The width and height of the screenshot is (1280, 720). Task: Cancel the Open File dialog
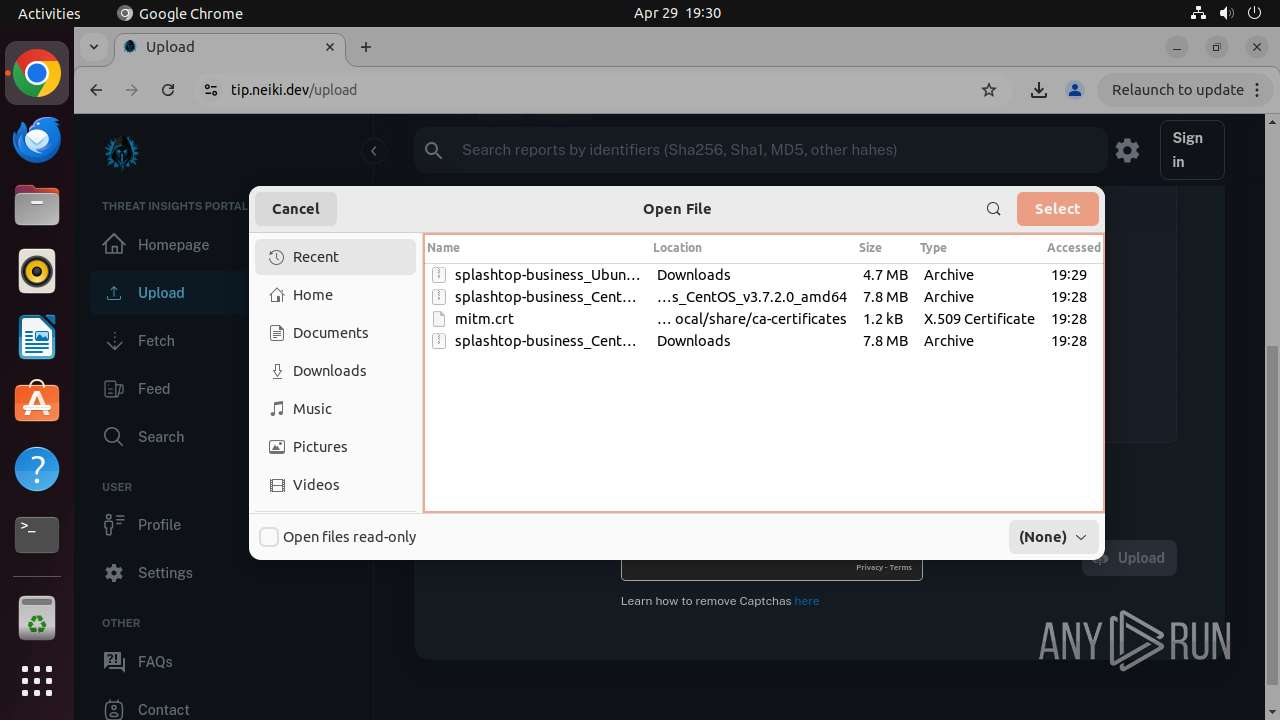coord(296,209)
